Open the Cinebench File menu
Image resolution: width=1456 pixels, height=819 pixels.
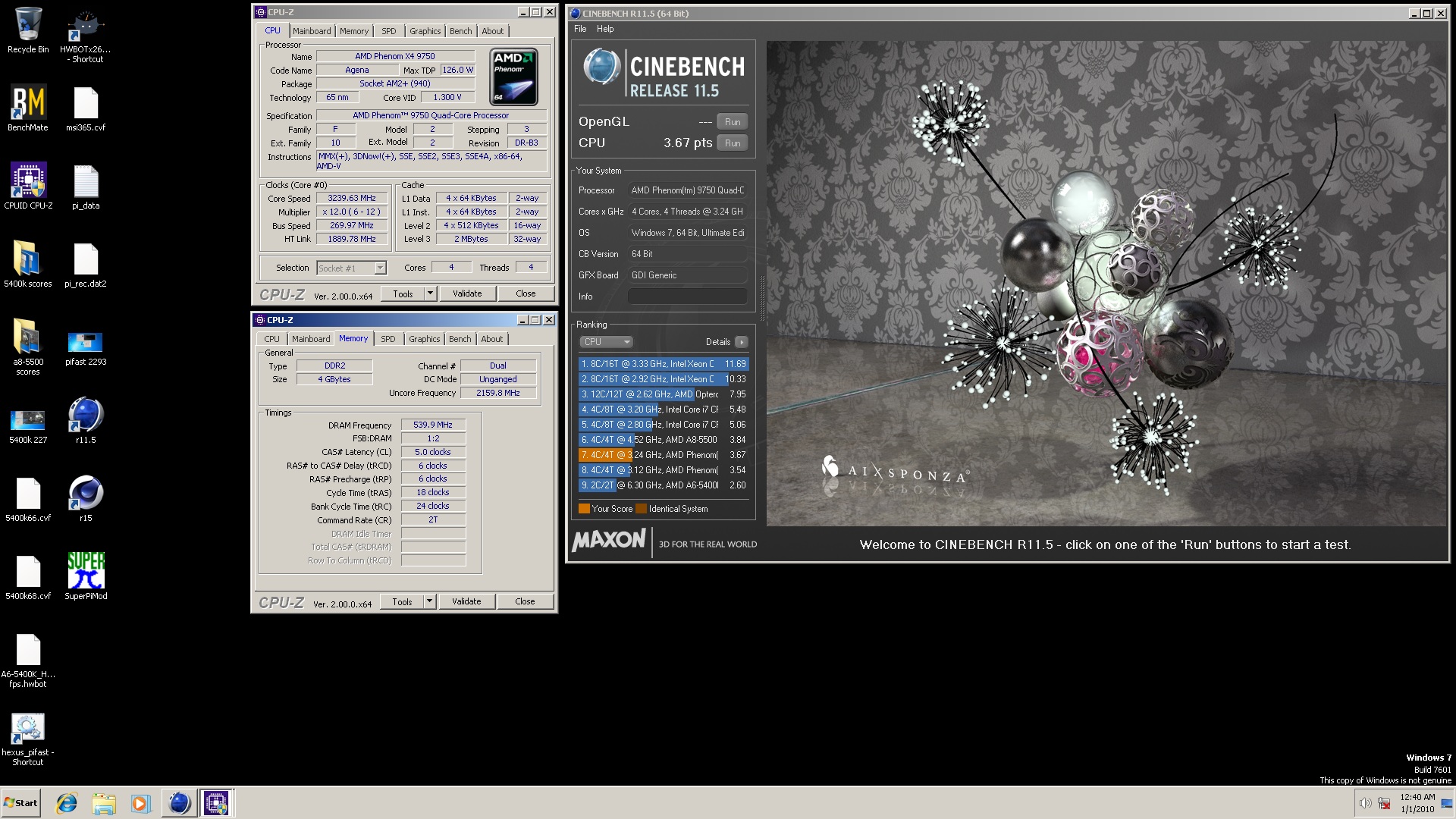[x=580, y=29]
